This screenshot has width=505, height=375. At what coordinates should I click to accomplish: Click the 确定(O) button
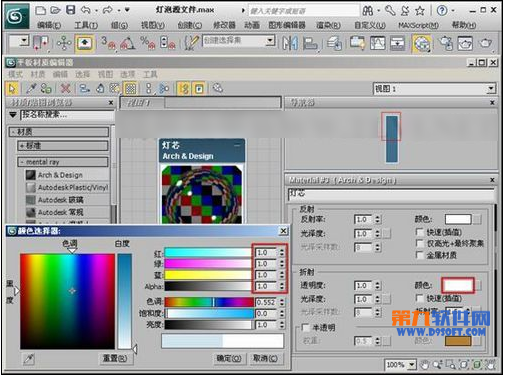[x=229, y=358]
